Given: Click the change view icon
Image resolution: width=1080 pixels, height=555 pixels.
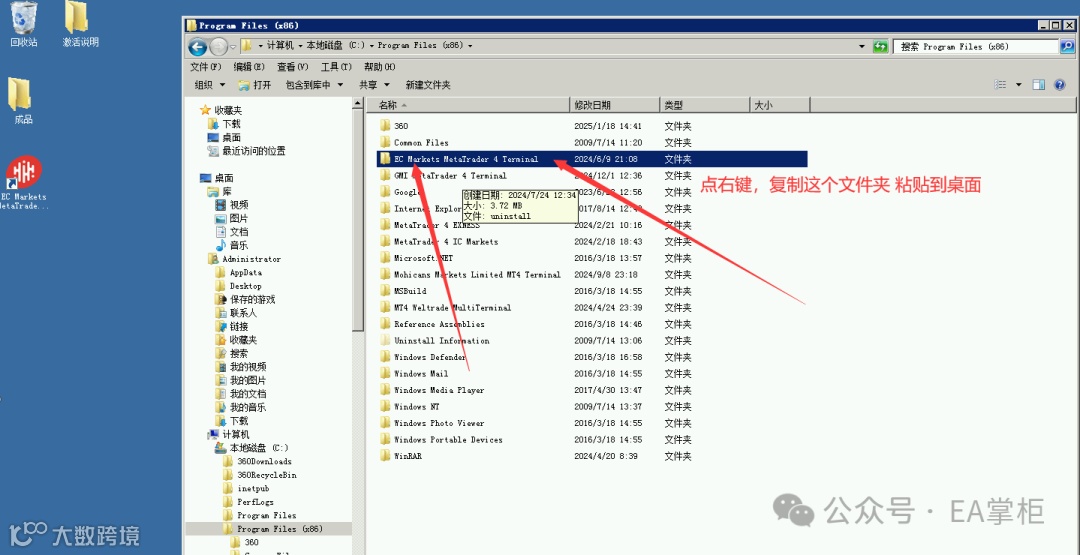Looking at the screenshot, I should coord(1001,85).
